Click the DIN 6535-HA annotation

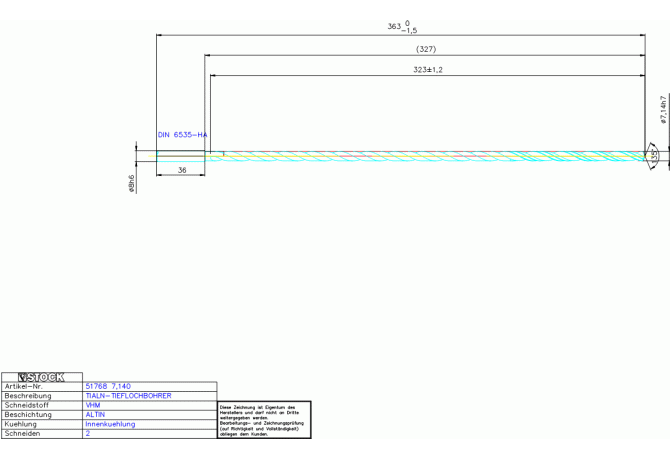point(182,134)
